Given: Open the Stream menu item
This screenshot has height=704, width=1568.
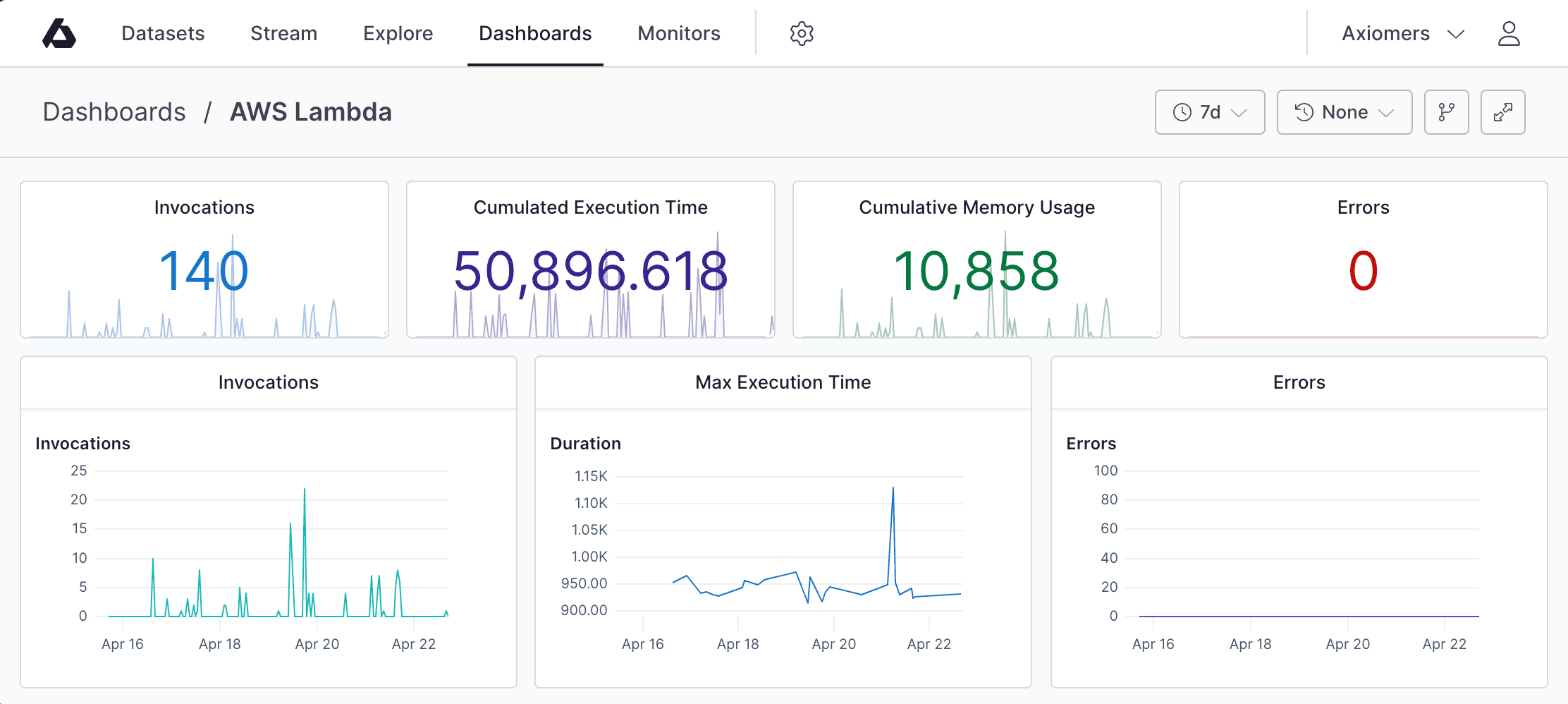Looking at the screenshot, I should 283,33.
